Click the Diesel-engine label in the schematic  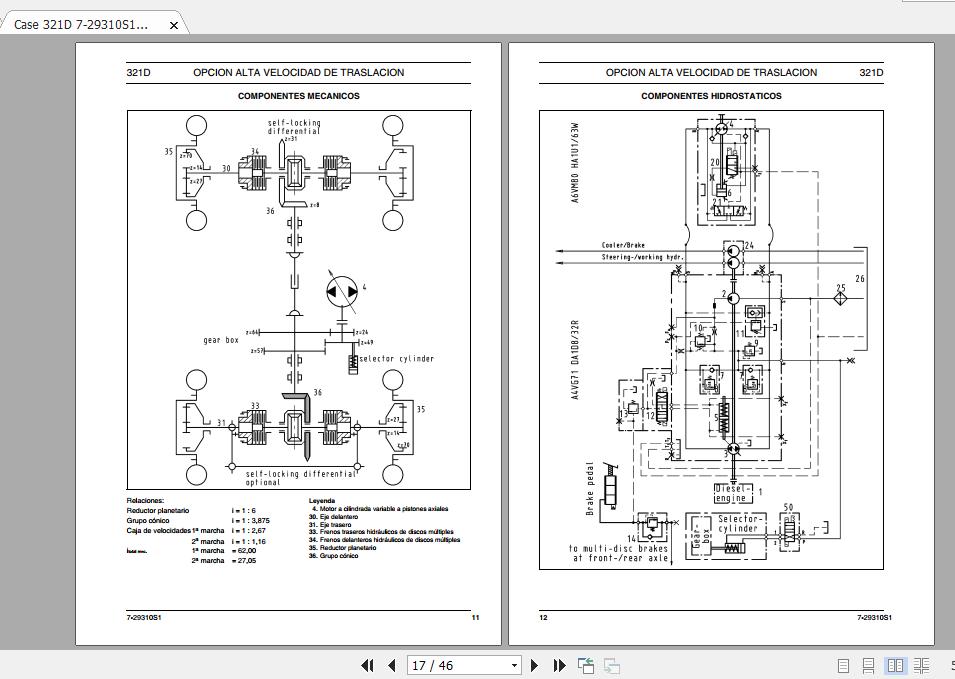732,492
